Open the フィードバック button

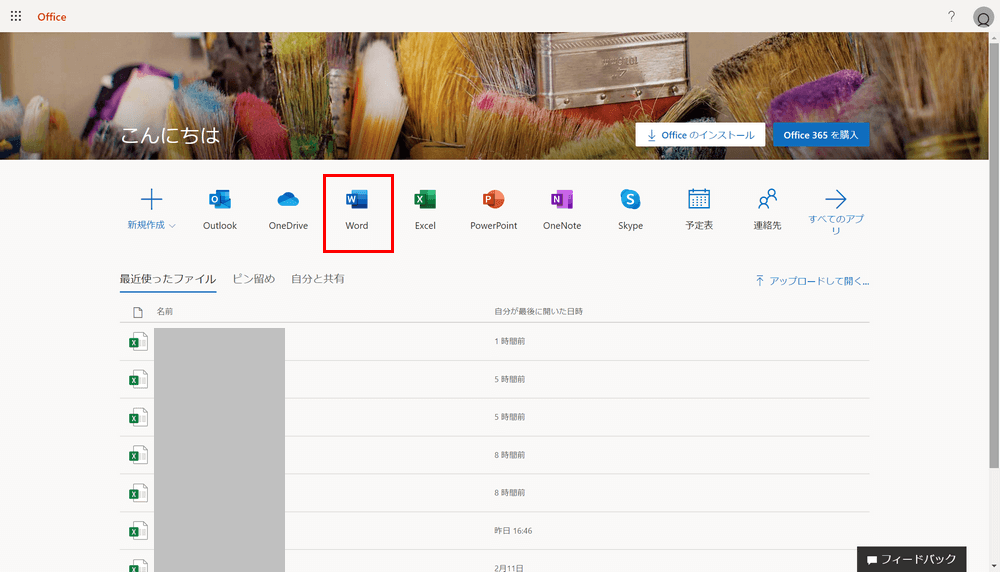tap(912, 559)
